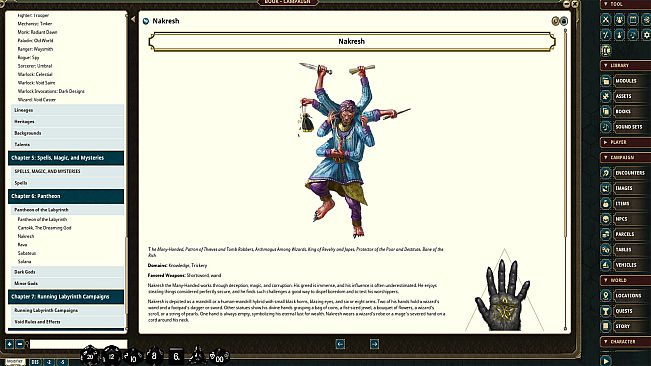The image size is (651, 366).
Task: Expand Chapter 7: Running Labyrinth Campaigns
Action: pos(66,297)
